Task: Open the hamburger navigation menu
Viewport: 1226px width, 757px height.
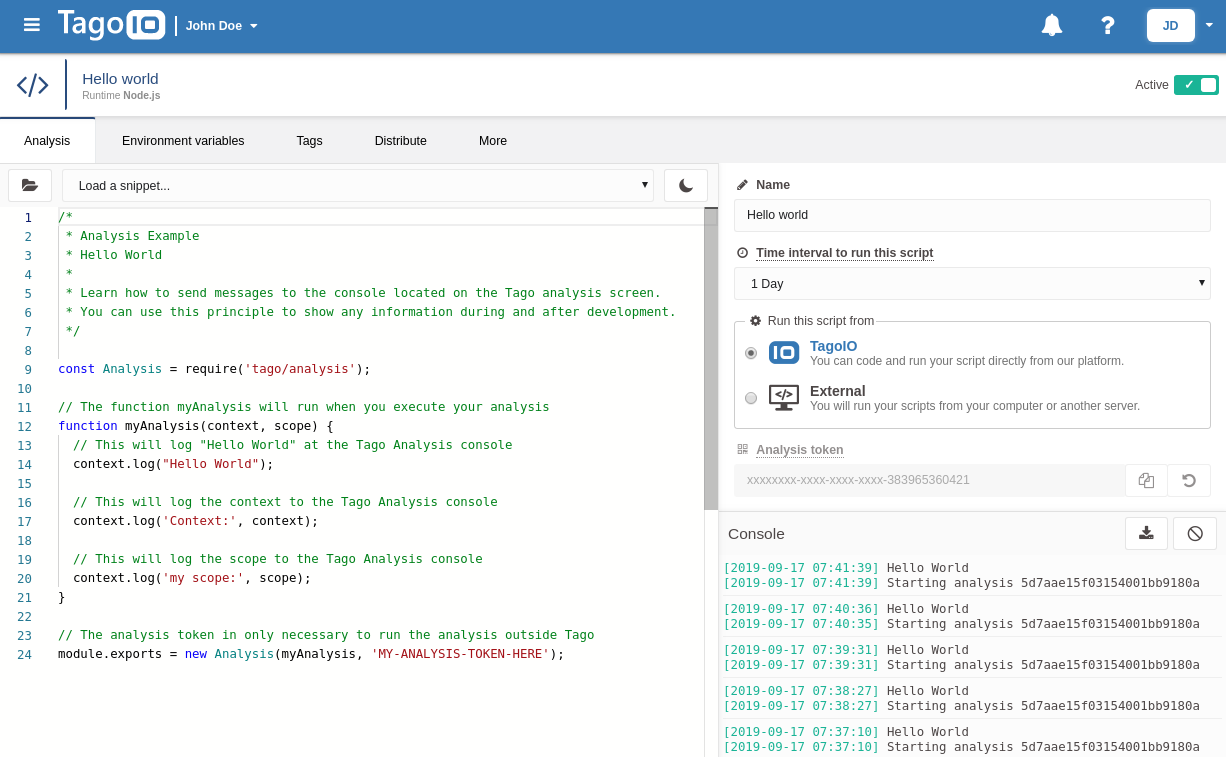Action: (x=32, y=24)
